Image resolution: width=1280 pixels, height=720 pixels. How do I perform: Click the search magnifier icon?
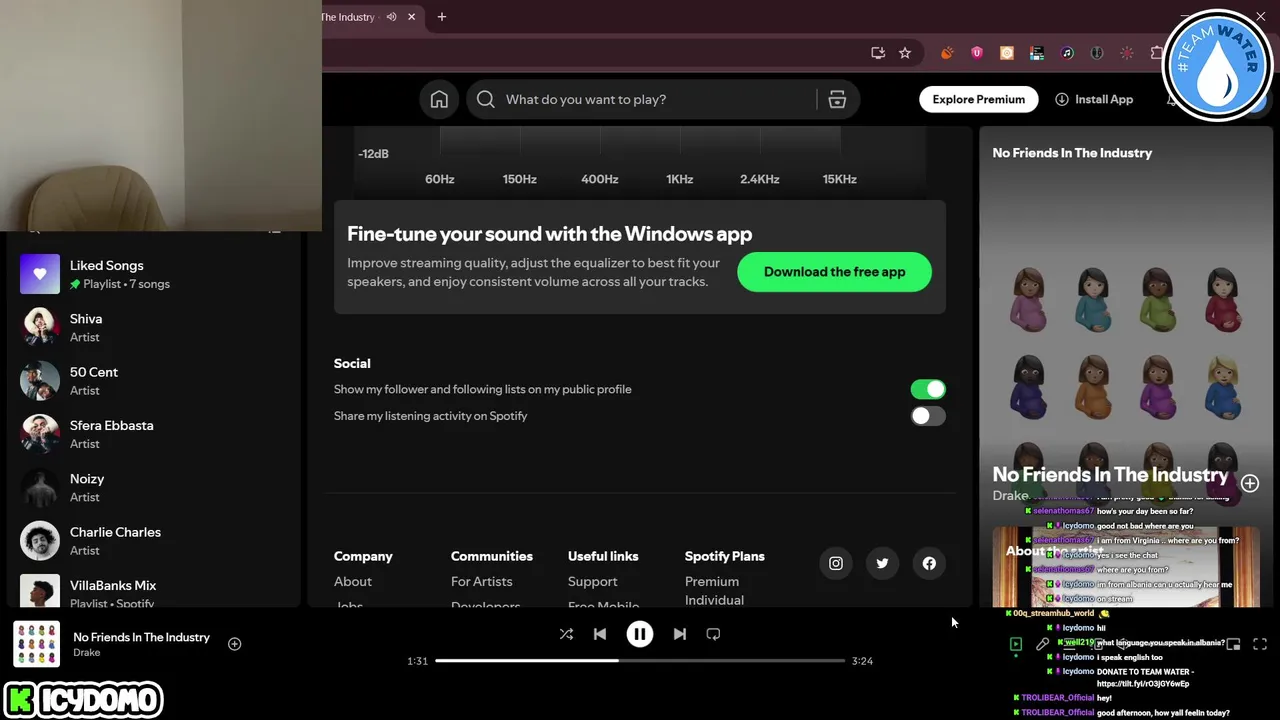486,99
